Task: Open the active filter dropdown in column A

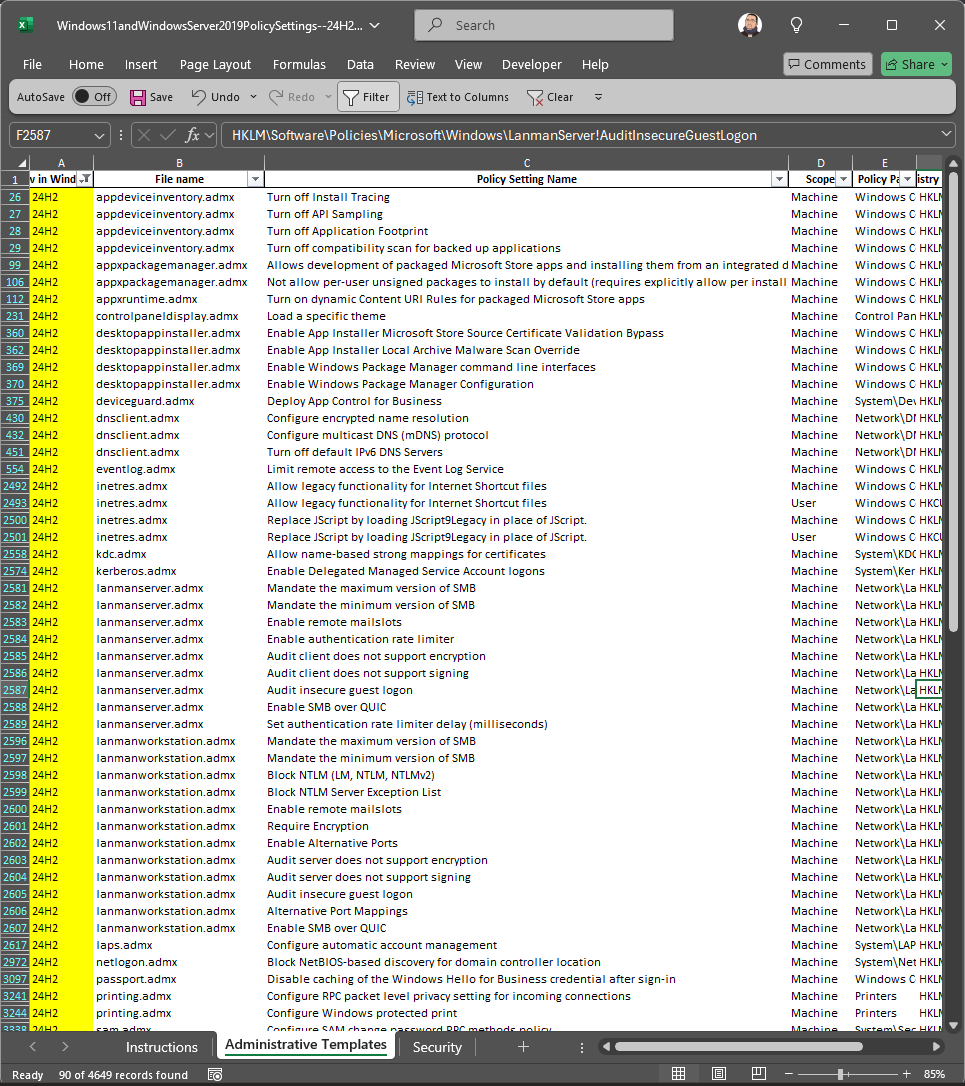Action: pyautogui.click(x=85, y=179)
